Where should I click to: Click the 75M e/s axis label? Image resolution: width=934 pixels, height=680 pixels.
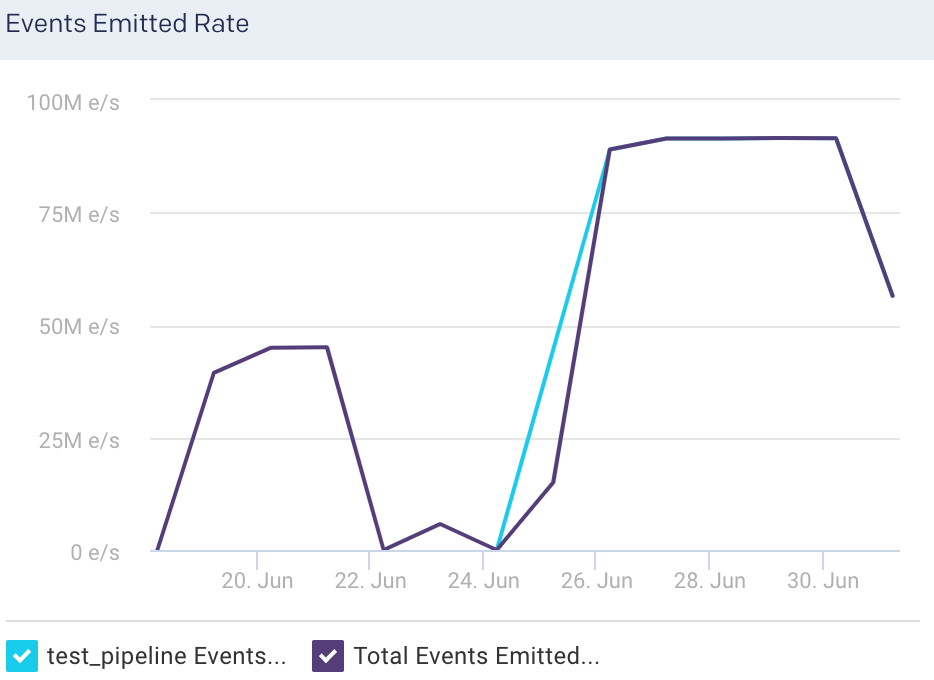click(79, 214)
